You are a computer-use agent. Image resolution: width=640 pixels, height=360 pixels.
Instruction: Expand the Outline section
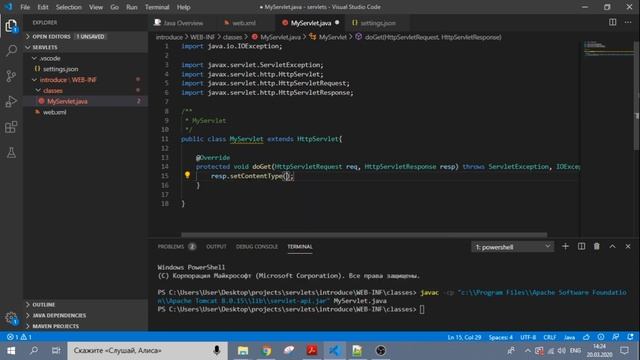coord(86,304)
